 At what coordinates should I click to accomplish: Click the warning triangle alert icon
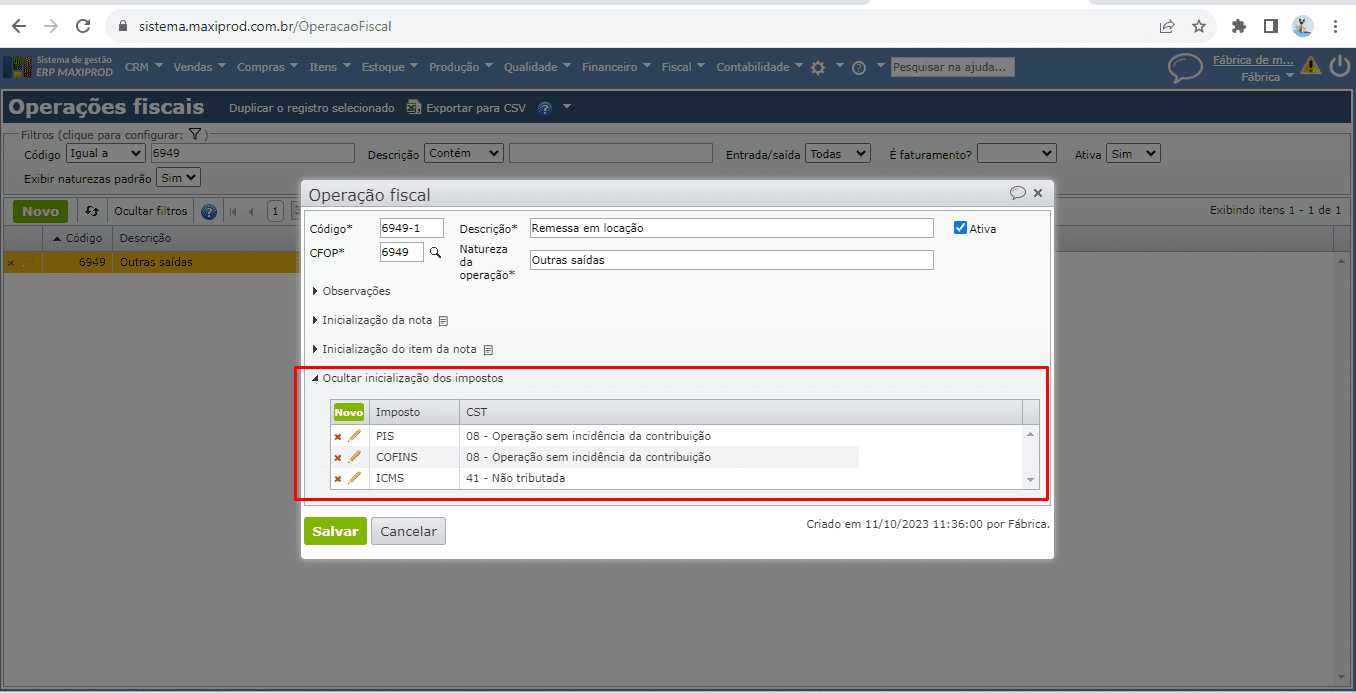1311,67
